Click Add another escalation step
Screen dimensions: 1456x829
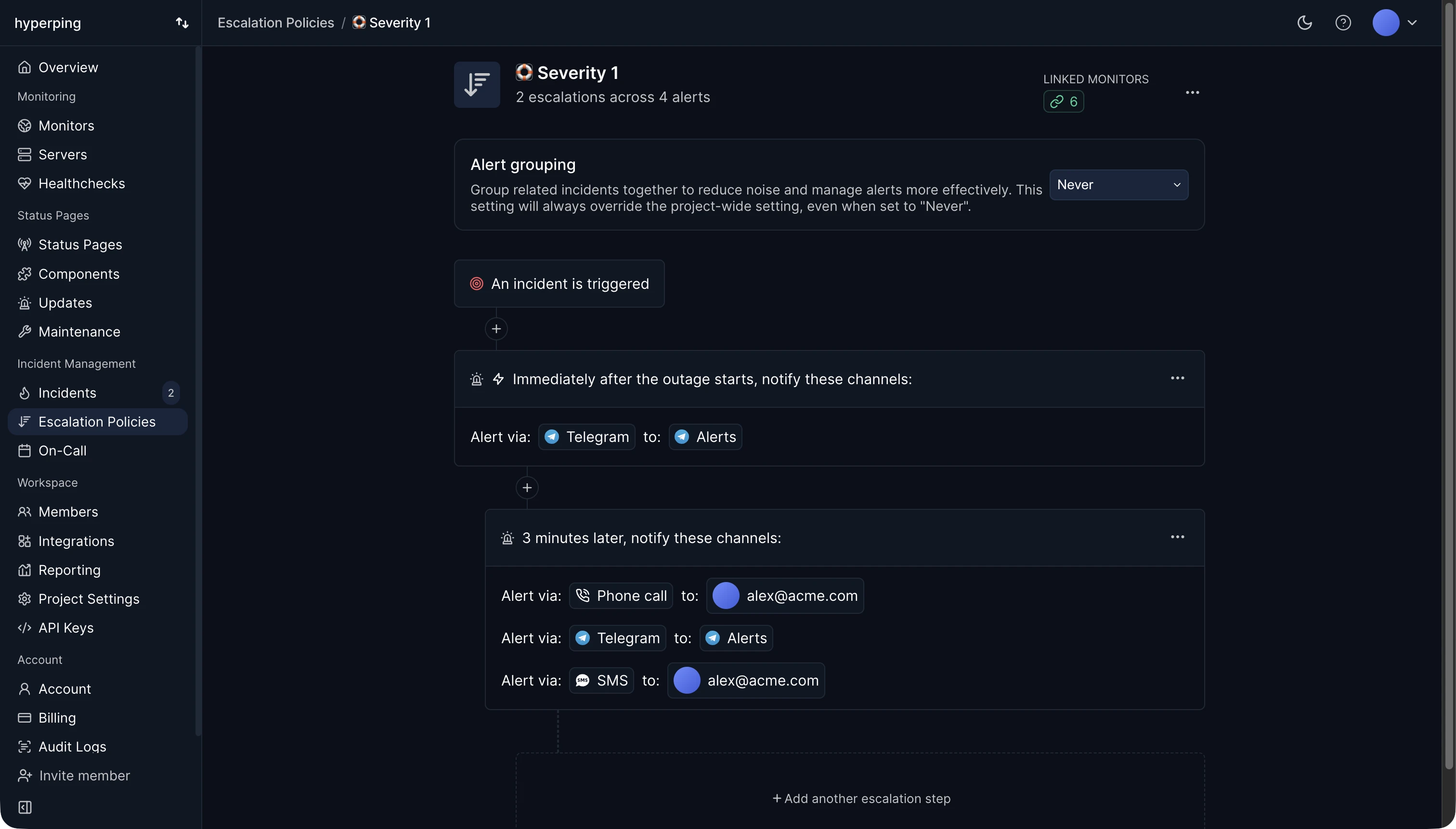861,798
